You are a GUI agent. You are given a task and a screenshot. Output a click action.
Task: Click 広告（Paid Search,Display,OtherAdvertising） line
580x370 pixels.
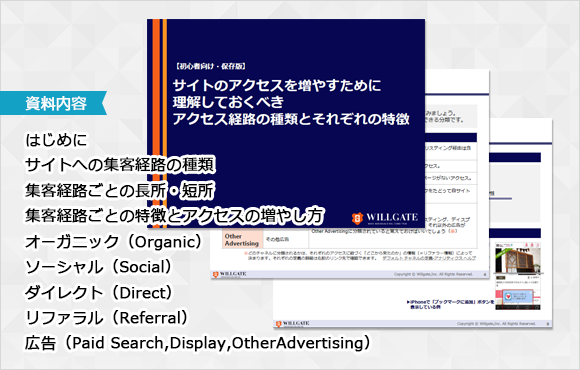tap(198, 343)
